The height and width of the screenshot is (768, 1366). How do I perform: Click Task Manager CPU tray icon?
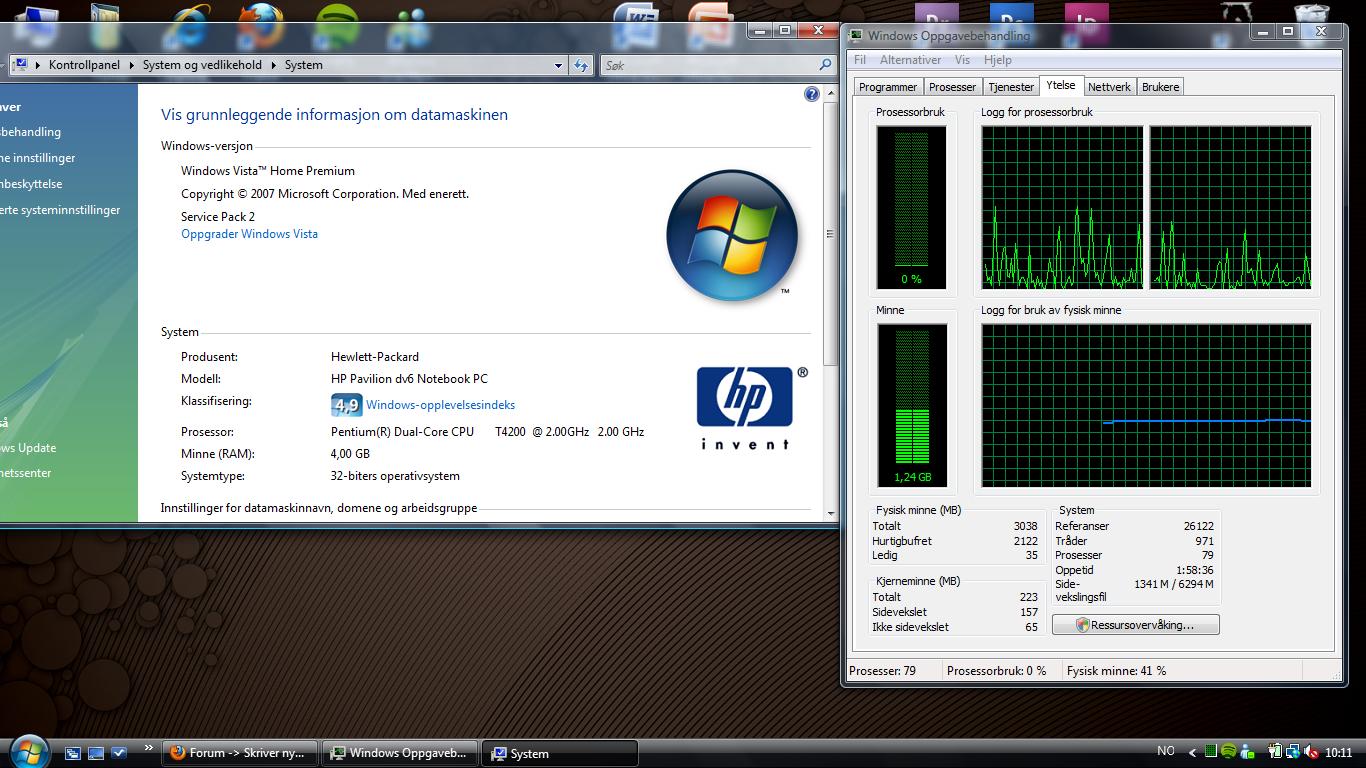pos(1211,752)
